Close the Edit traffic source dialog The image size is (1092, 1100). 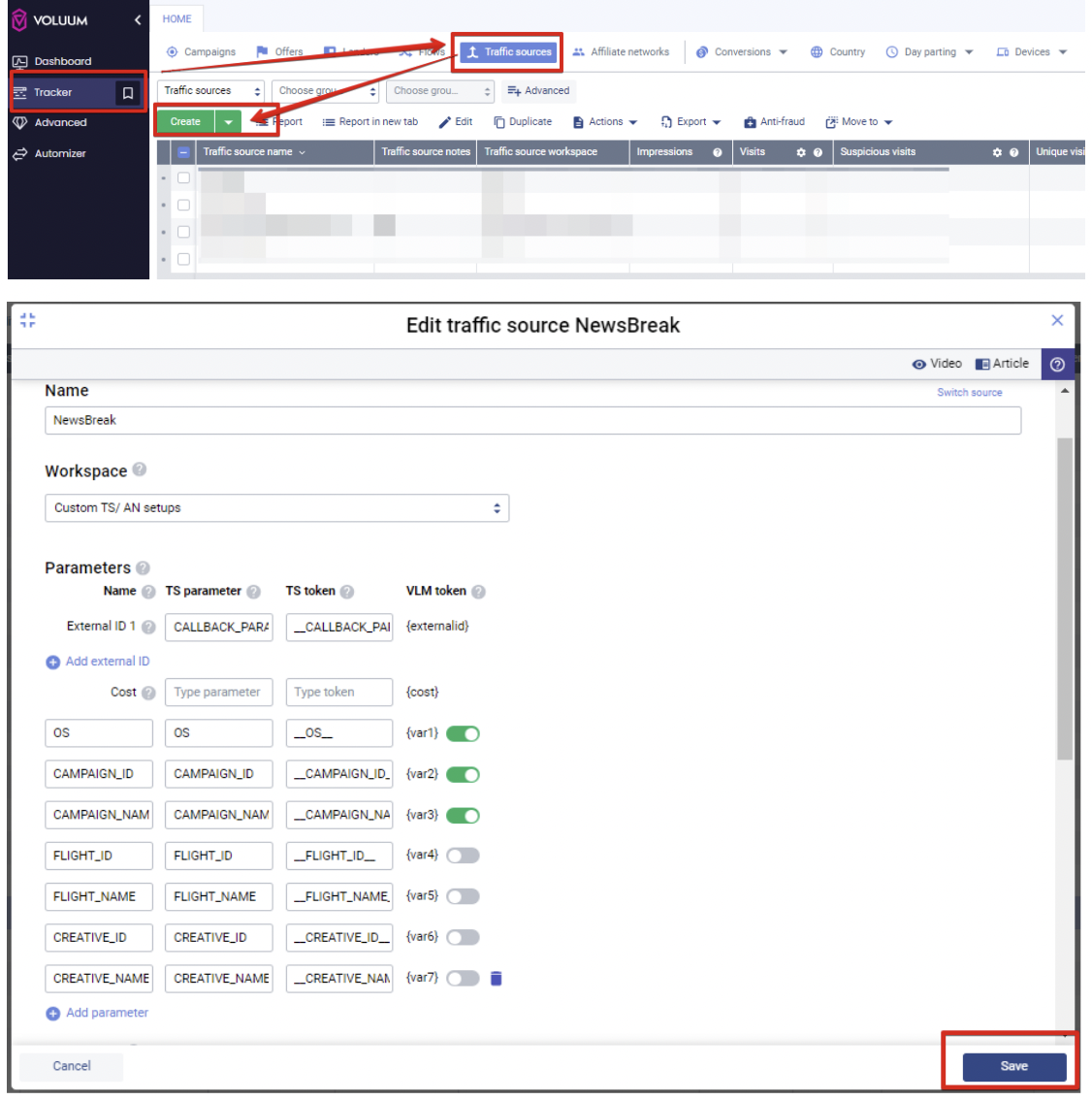tap(1057, 321)
